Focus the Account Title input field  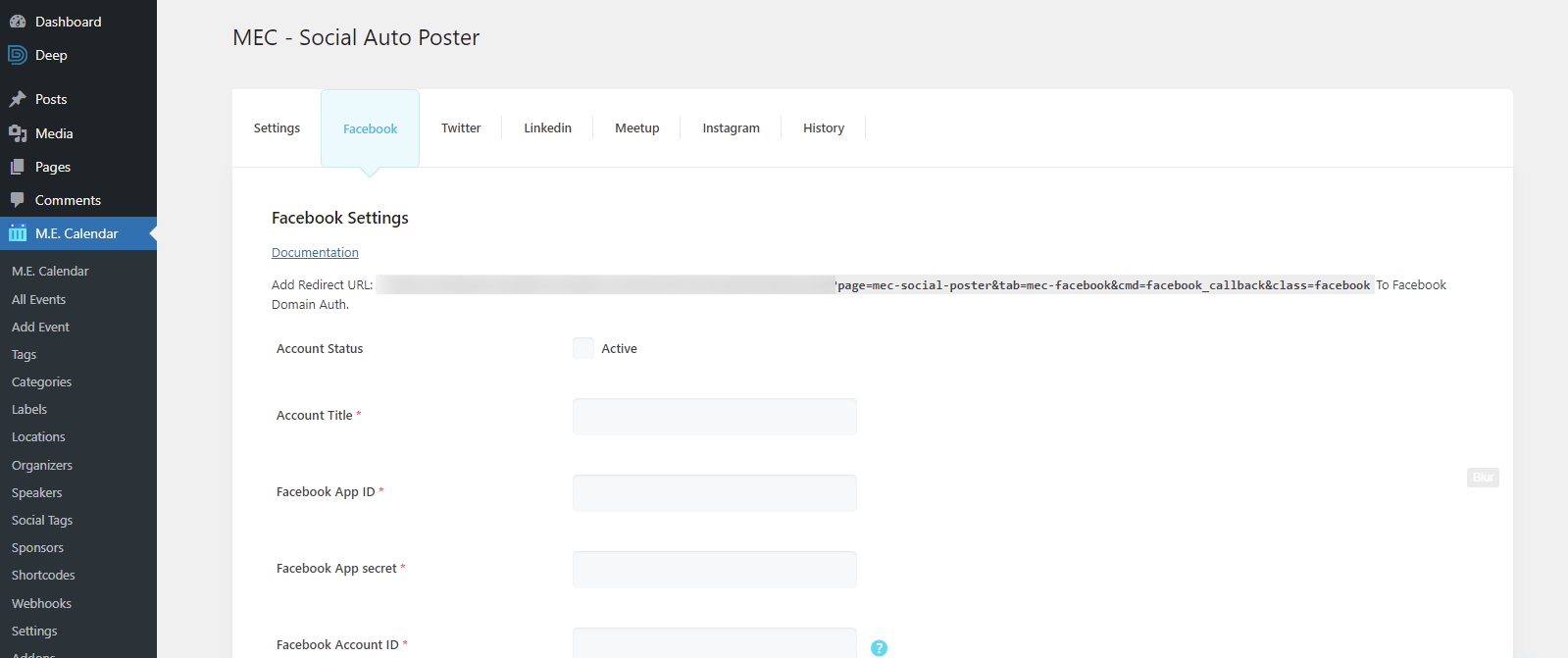coord(715,417)
